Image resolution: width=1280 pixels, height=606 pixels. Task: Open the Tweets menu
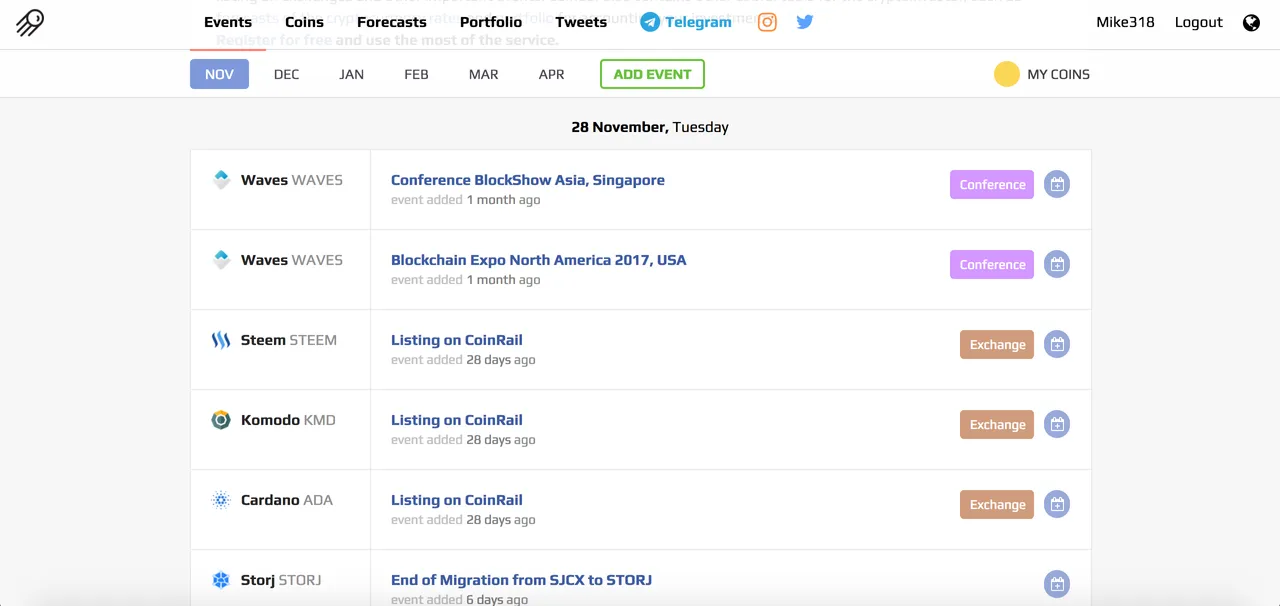(581, 22)
